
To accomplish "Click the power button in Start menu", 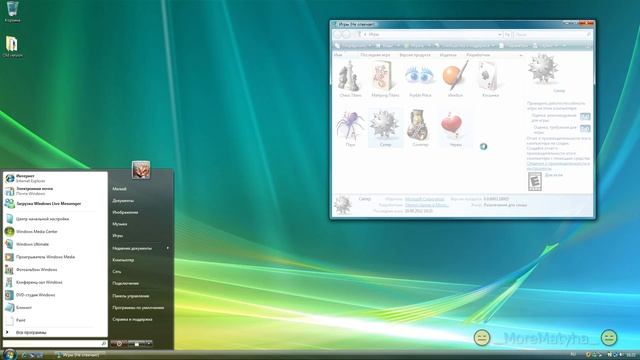I will [x=119, y=344].
